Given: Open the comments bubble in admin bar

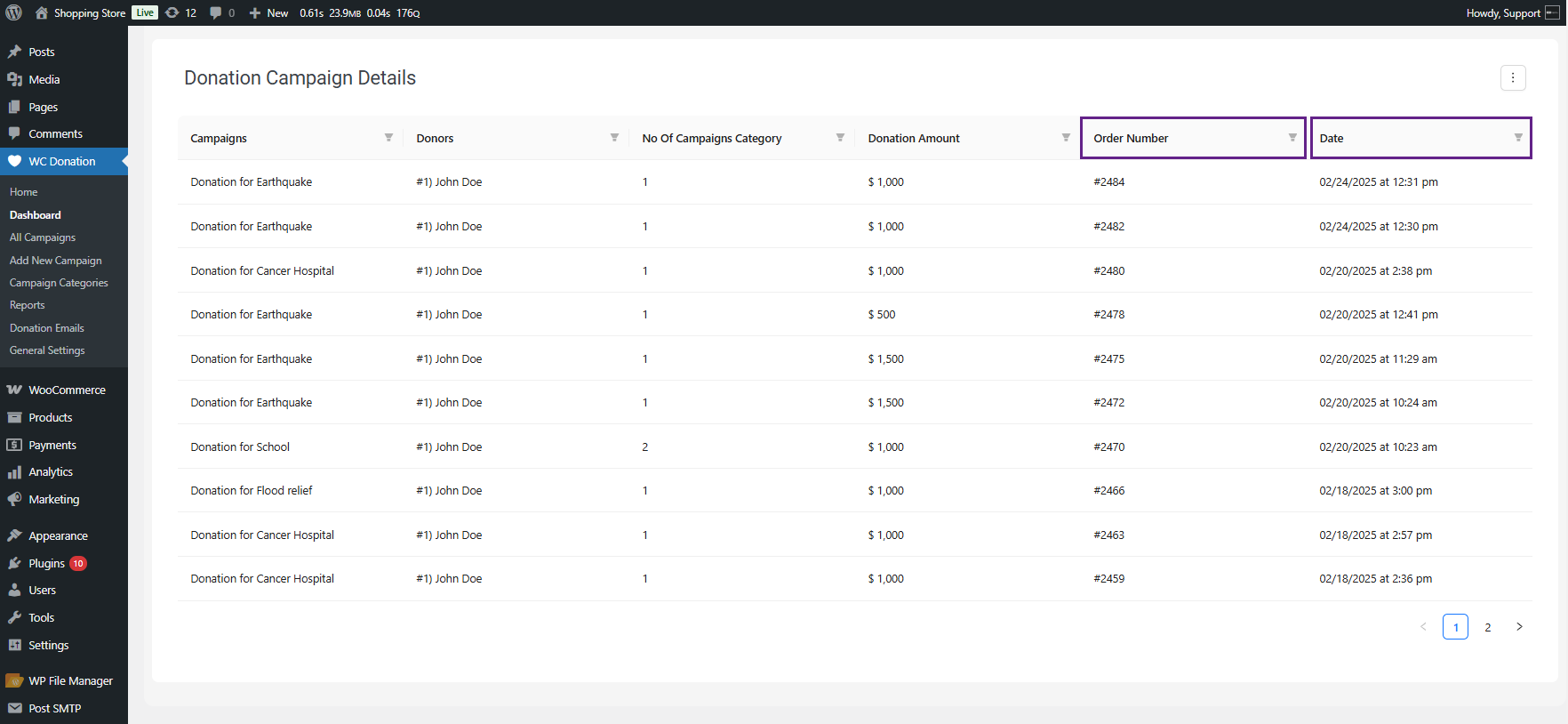Looking at the screenshot, I should (x=221, y=12).
